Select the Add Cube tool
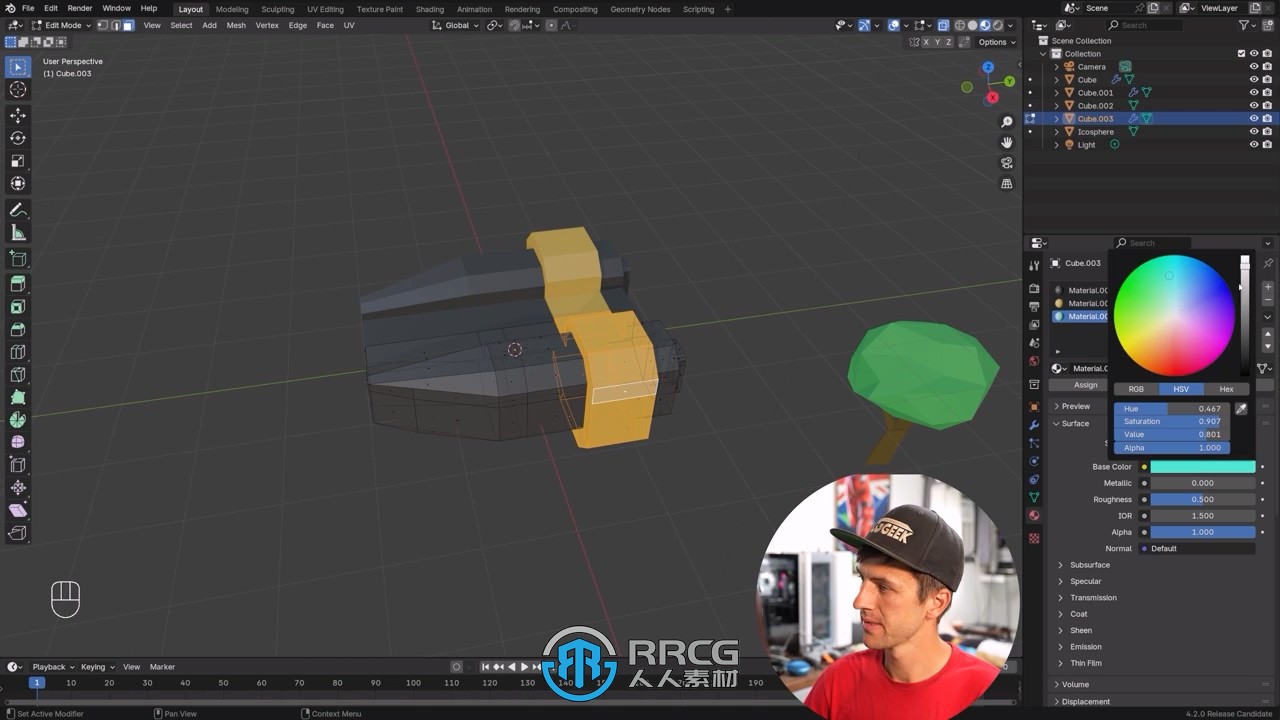Viewport: 1280px width, 720px height. pos(18,259)
